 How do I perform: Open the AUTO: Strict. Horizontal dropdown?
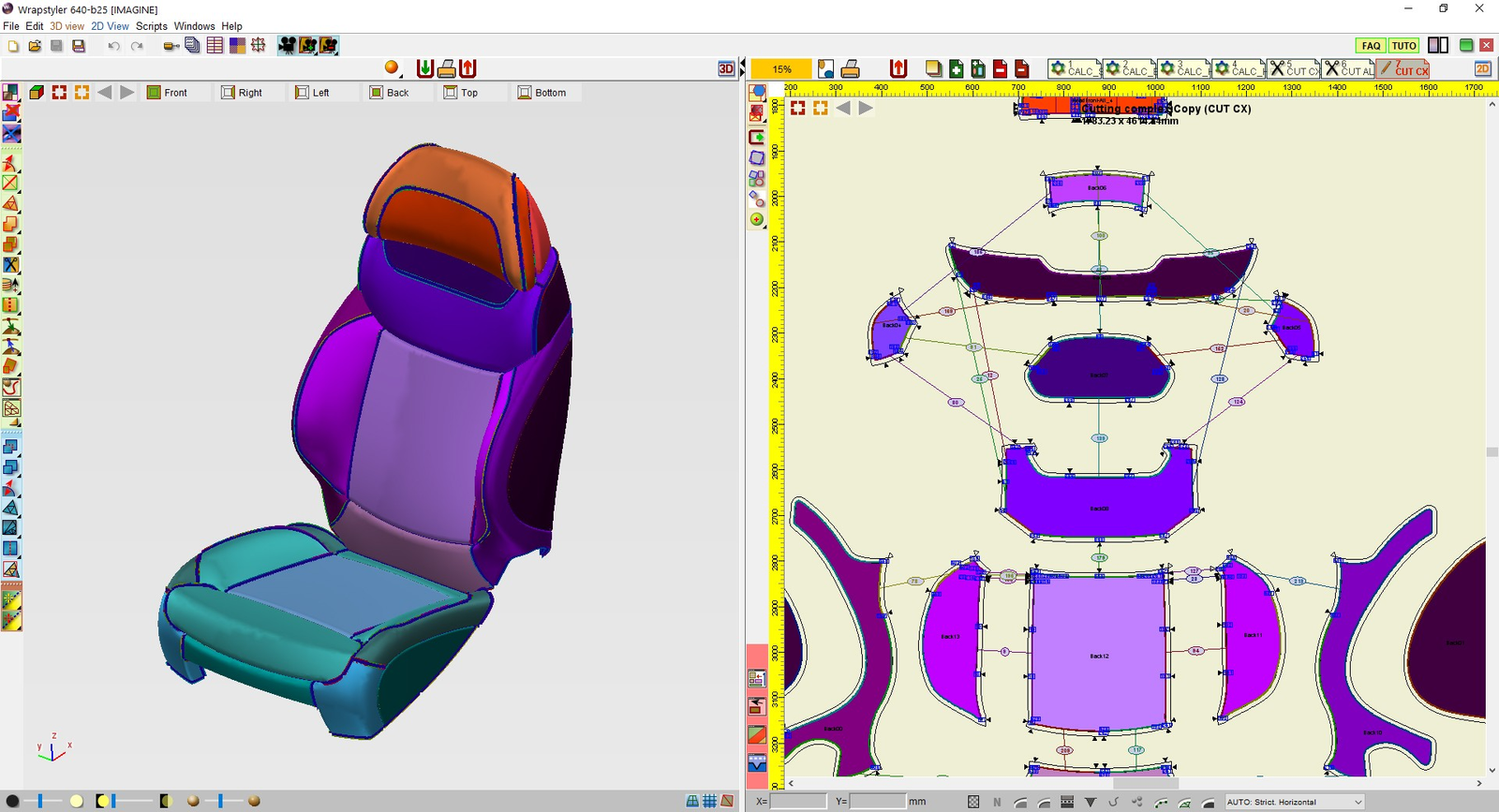pyautogui.click(x=1293, y=802)
